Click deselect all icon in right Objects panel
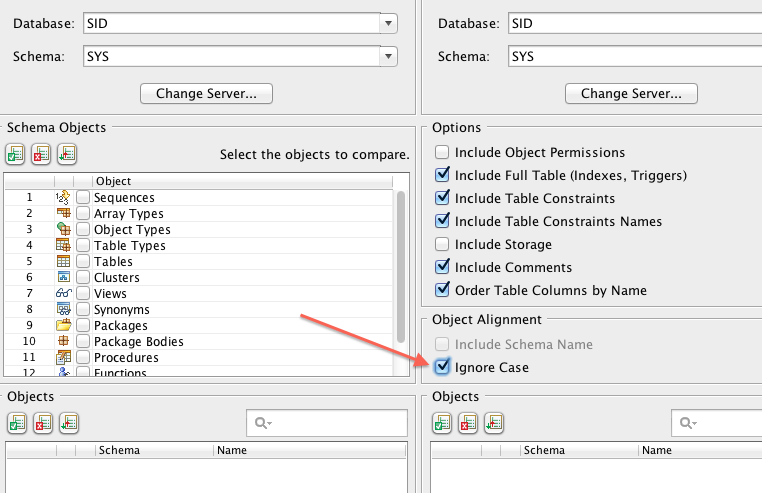Image resolution: width=762 pixels, height=493 pixels. [x=468, y=423]
